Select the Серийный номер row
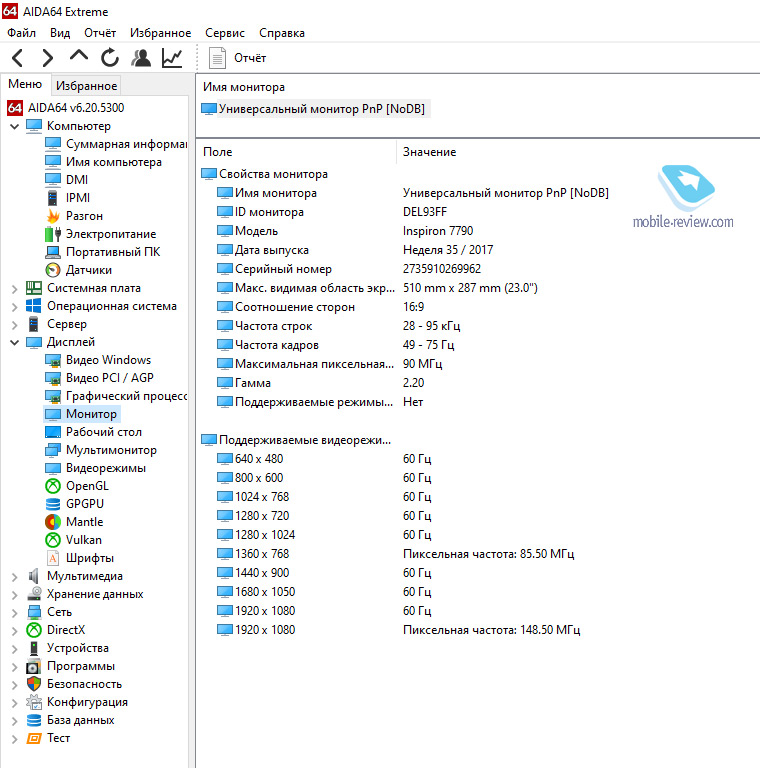This screenshot has height=768, width=760. 283,269
